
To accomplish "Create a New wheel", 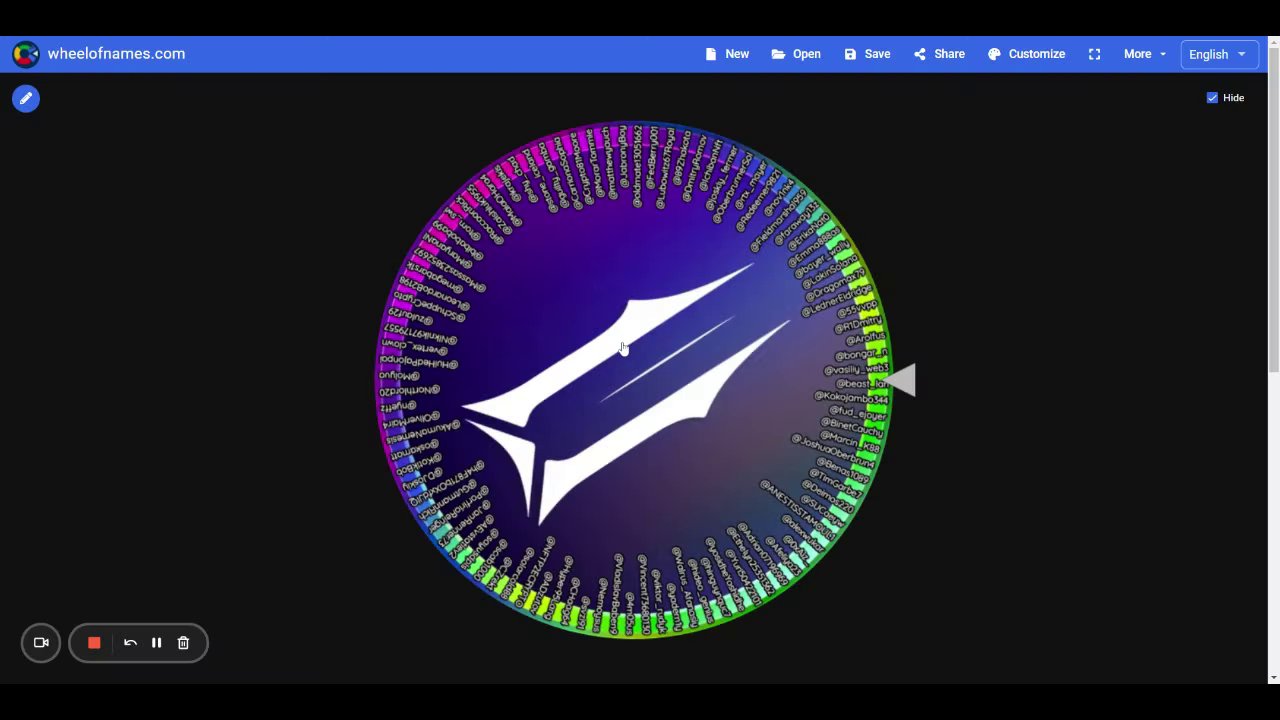I will (x=727, y=54).
